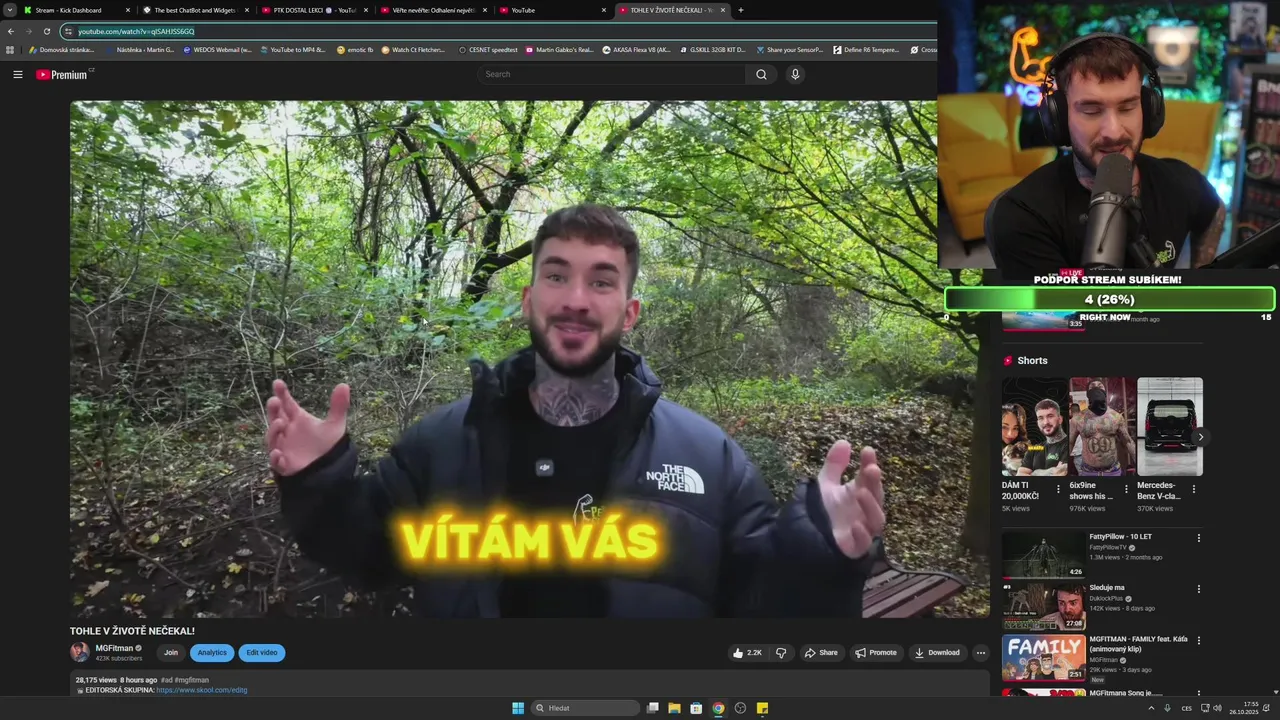Switch to Věřte nevěřte tab
This screenshot has height=720, width=1280.
[433, 10]
